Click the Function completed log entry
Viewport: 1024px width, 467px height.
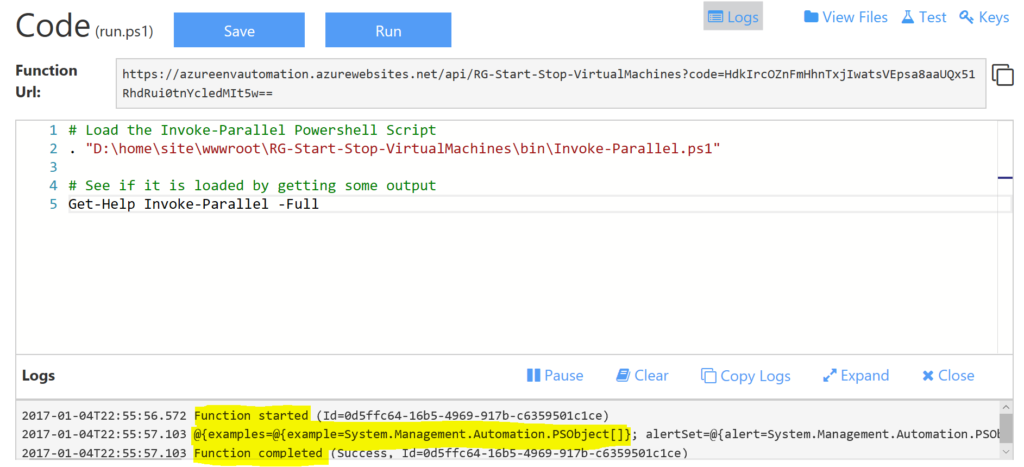pyautogui.click(x=260, y=454)
